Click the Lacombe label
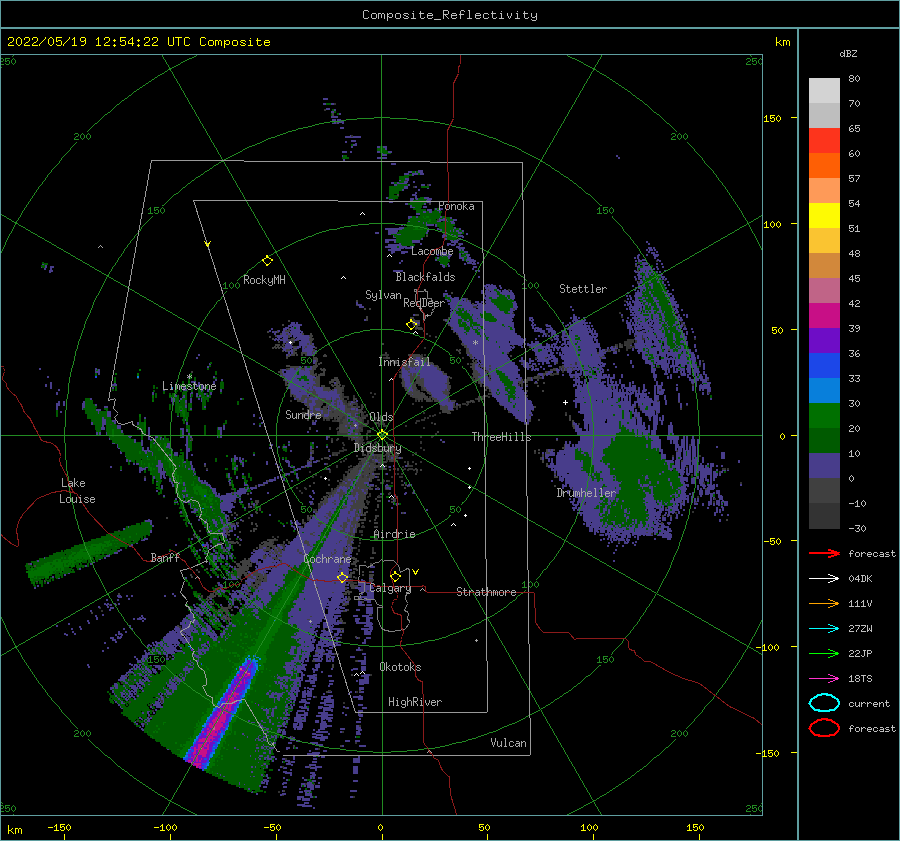 click(432, 251)
